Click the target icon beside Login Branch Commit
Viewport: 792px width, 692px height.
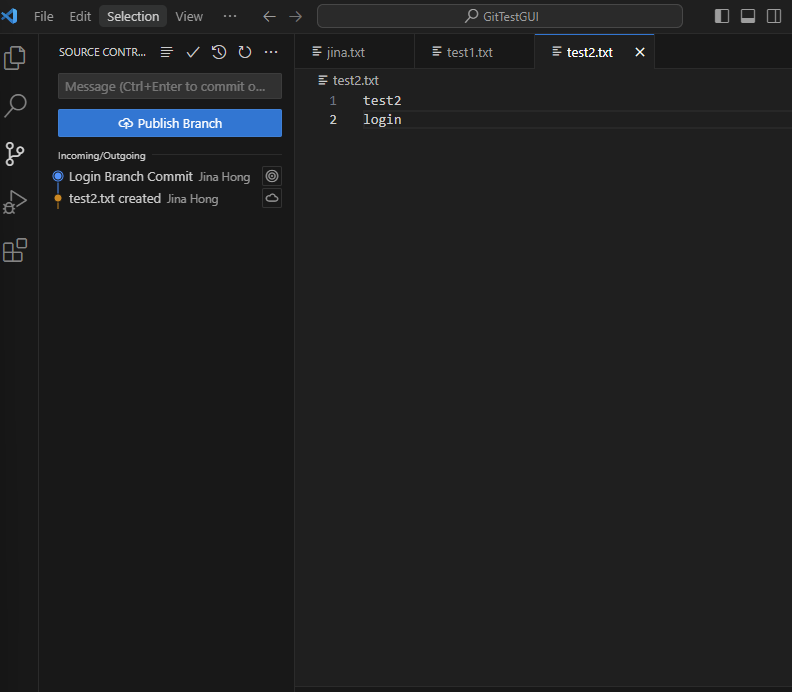(x=272, y=176)
